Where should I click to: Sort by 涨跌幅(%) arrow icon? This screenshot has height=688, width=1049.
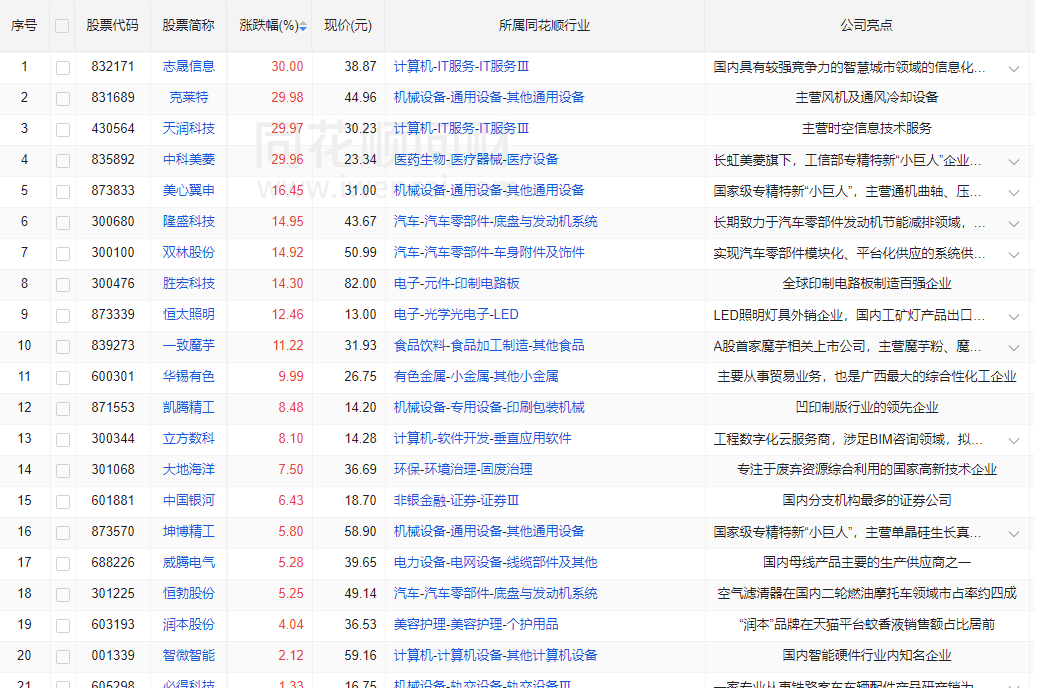coord(303,26)
